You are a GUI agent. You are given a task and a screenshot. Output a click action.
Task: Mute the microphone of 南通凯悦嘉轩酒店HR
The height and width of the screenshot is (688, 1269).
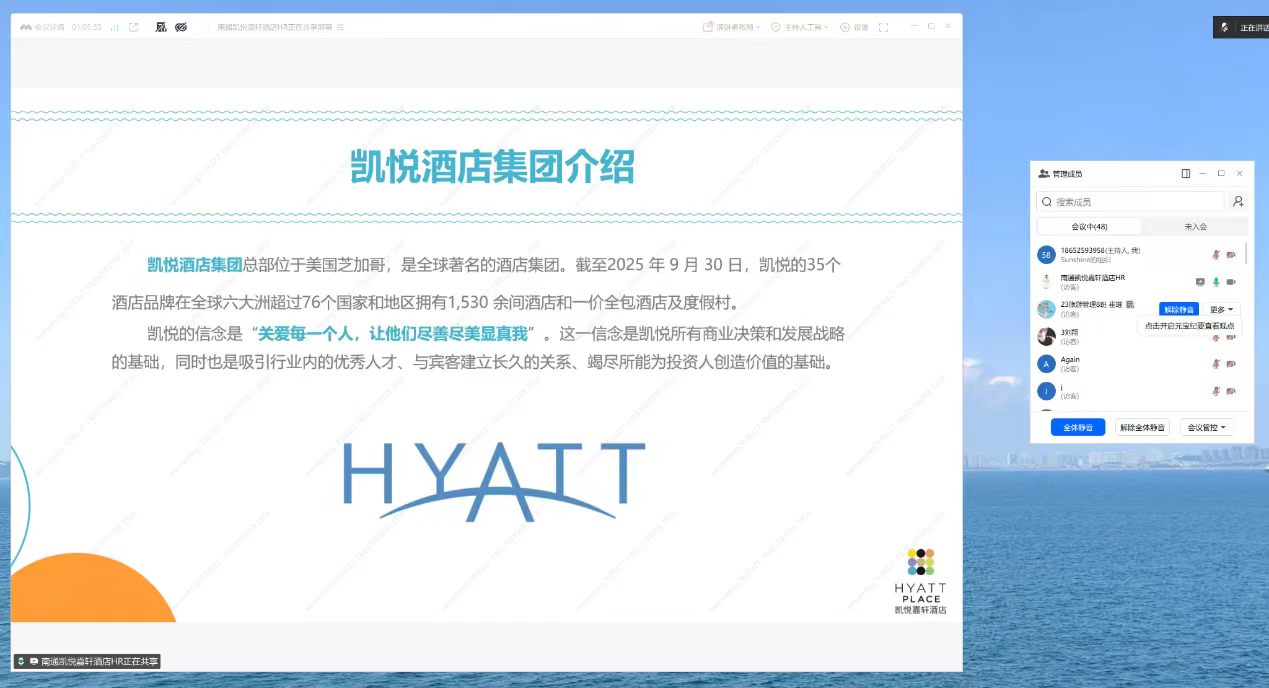click(x=1216, y=282)
